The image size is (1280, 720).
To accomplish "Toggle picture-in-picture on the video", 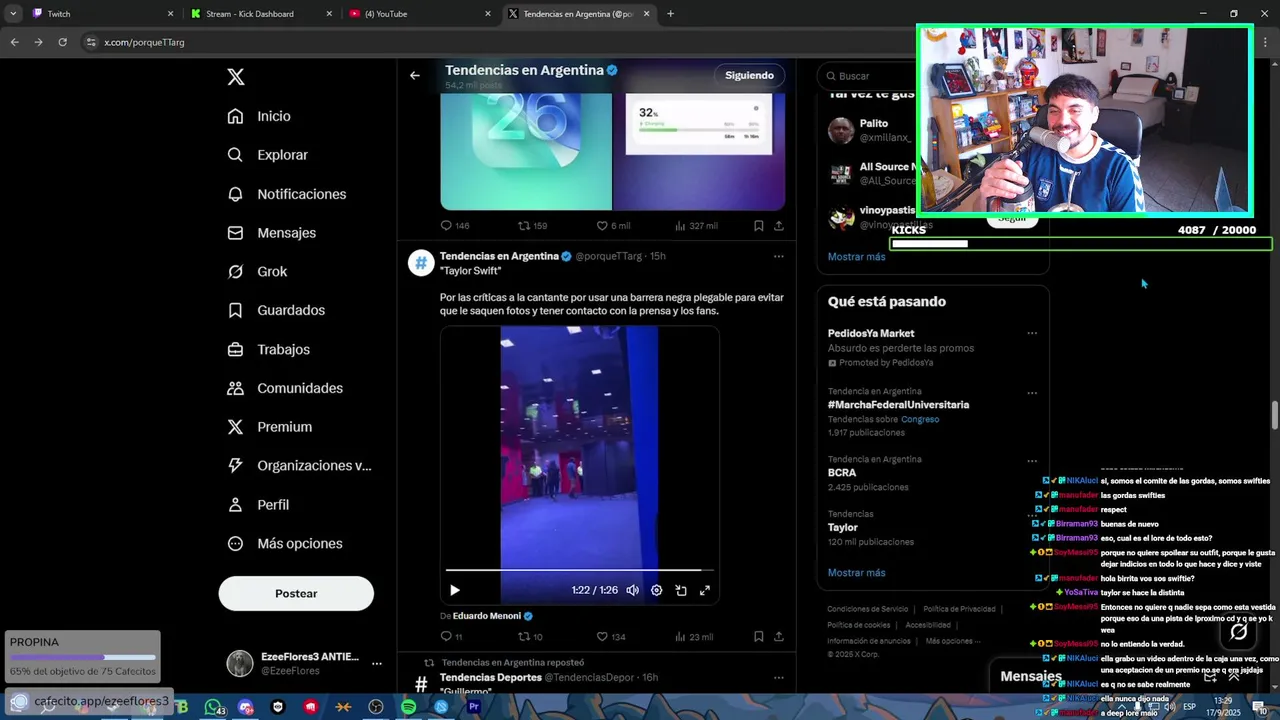I will 681,590.
